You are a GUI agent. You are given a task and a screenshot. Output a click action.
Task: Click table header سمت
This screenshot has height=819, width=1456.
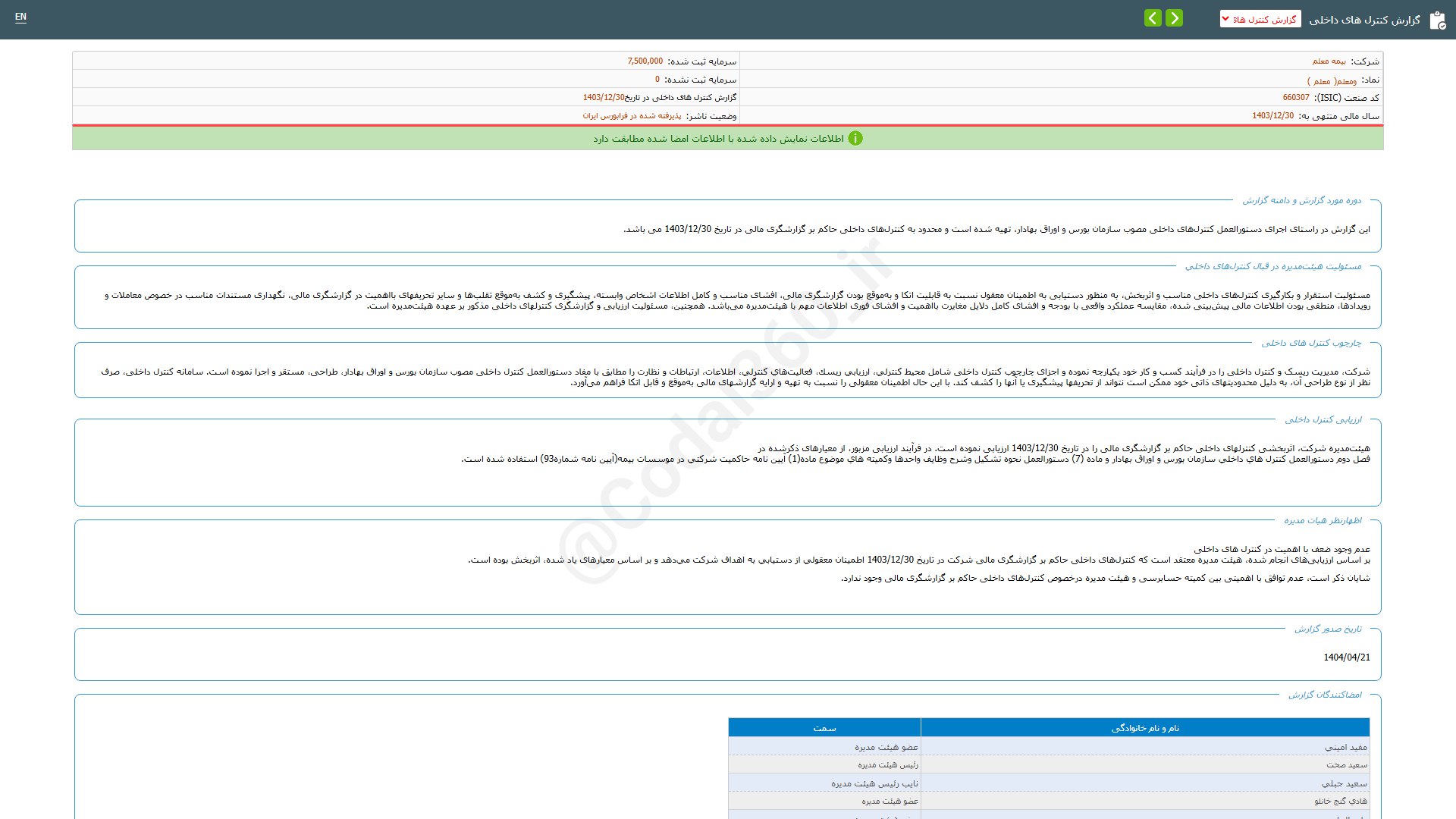click(x=824, y=729)
